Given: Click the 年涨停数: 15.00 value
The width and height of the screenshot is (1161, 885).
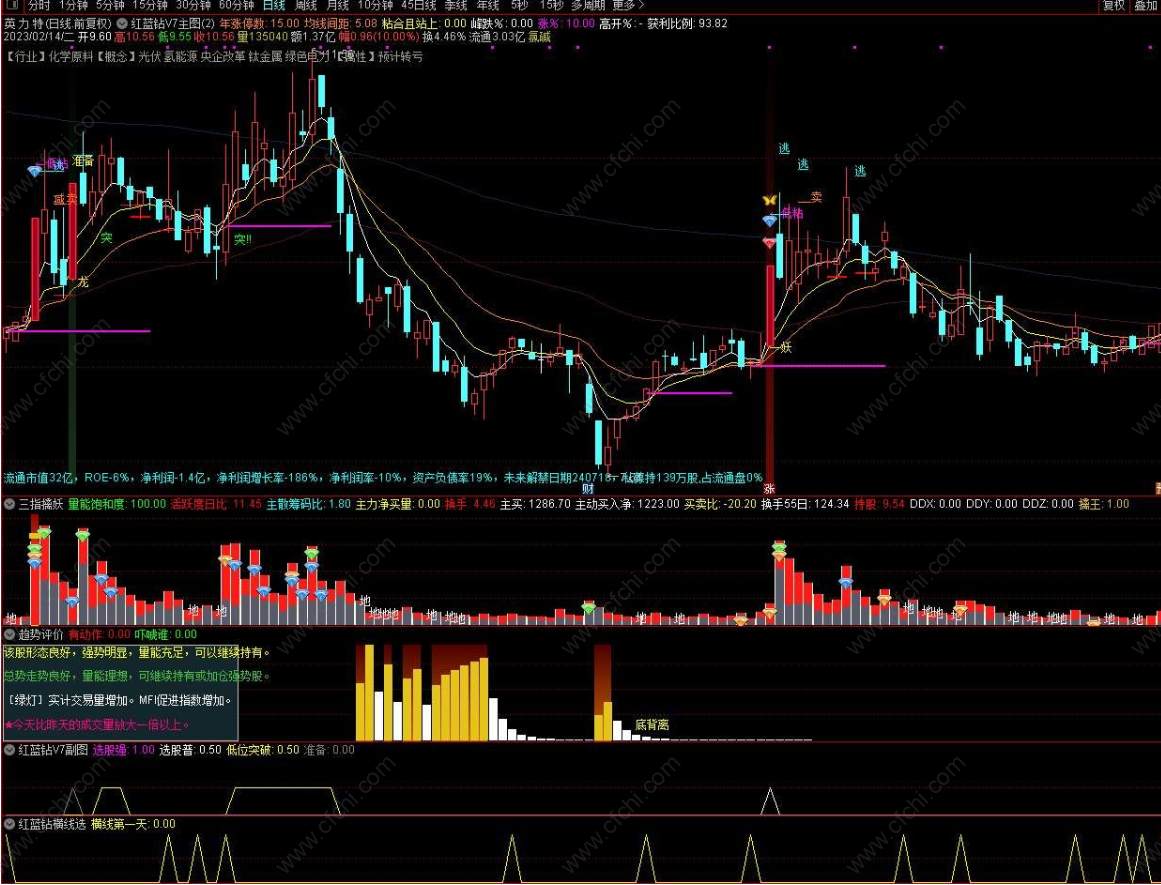Looking at the screenshot, I should point(259,23).
